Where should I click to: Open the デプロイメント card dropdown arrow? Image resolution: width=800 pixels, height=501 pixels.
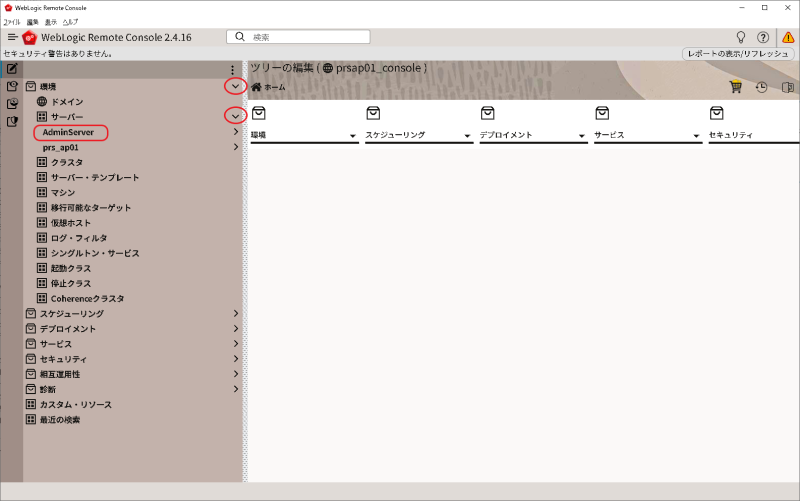(x=582, y=136)
